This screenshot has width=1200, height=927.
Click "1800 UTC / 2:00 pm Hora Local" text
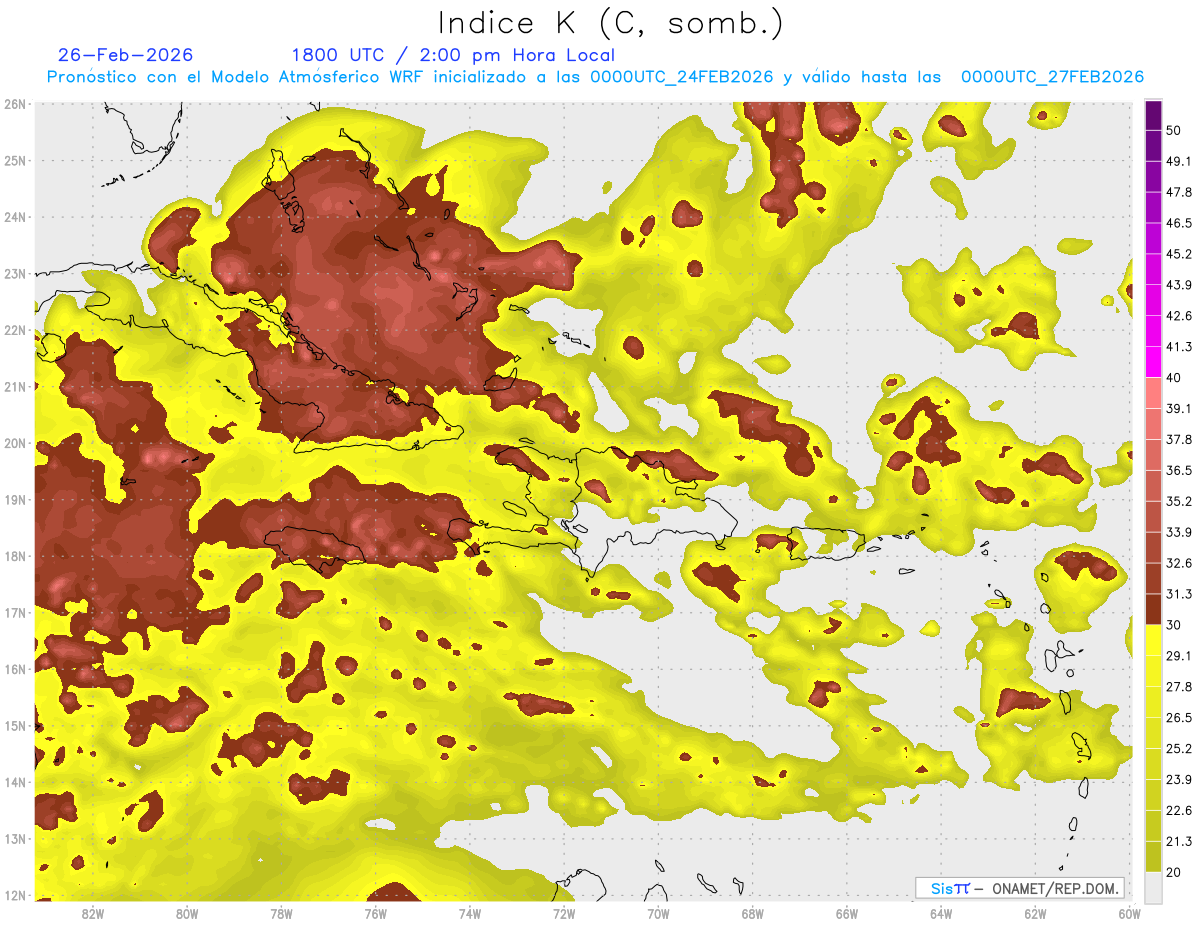pos(453,55)
